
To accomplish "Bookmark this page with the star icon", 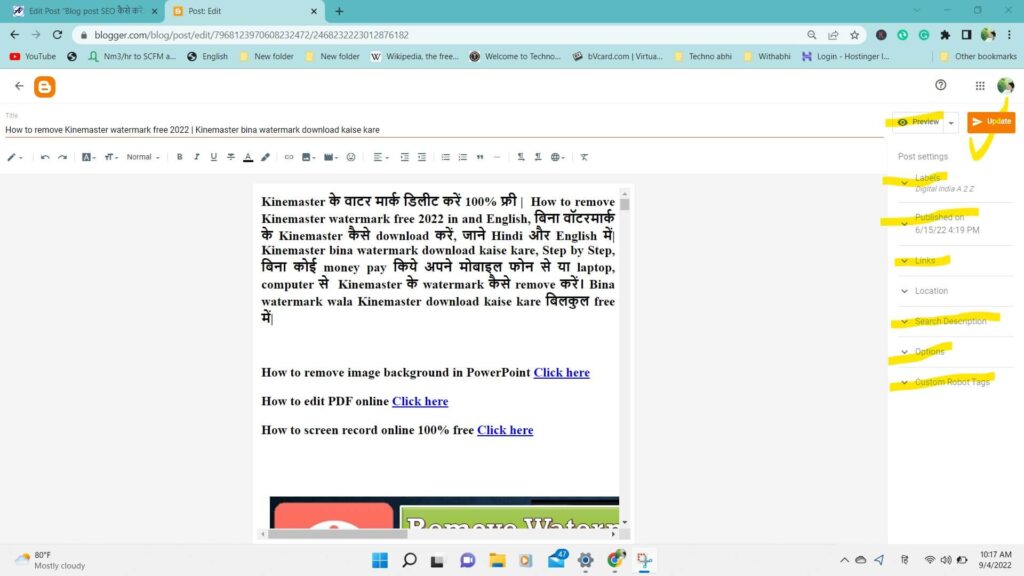I will pos(854,35).
